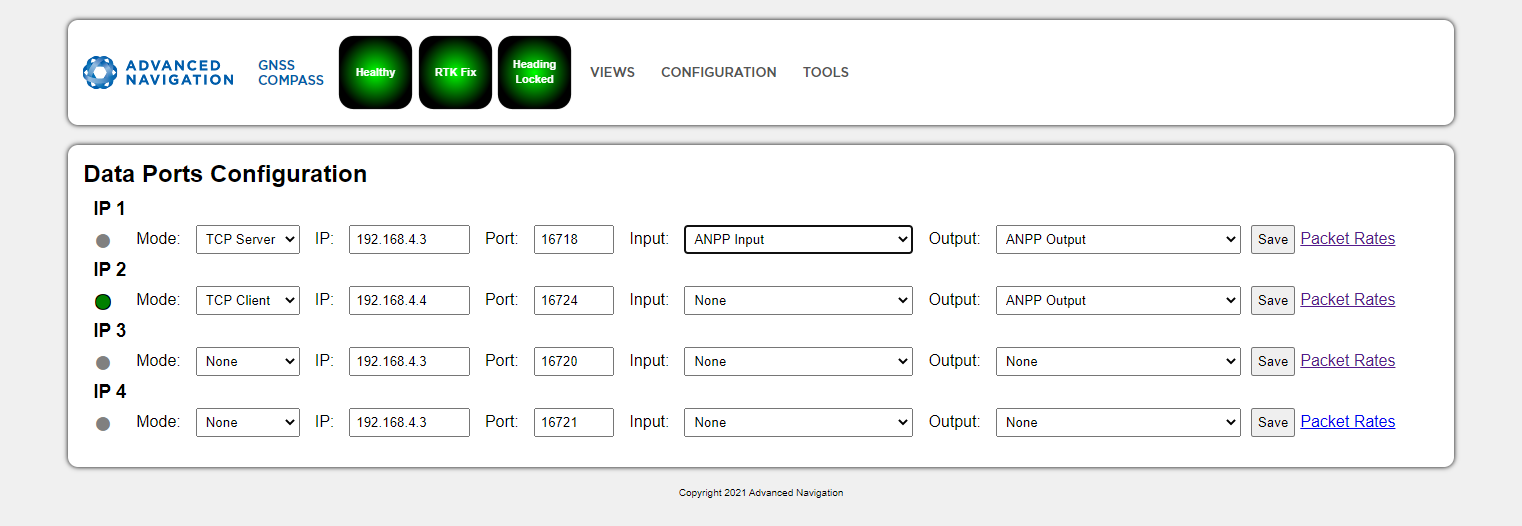The height and width of the screenshot is (526, 1522).
Task: Open Packet Rates for IP 1
Action: pyautogui.click(x=1348, y=238)
